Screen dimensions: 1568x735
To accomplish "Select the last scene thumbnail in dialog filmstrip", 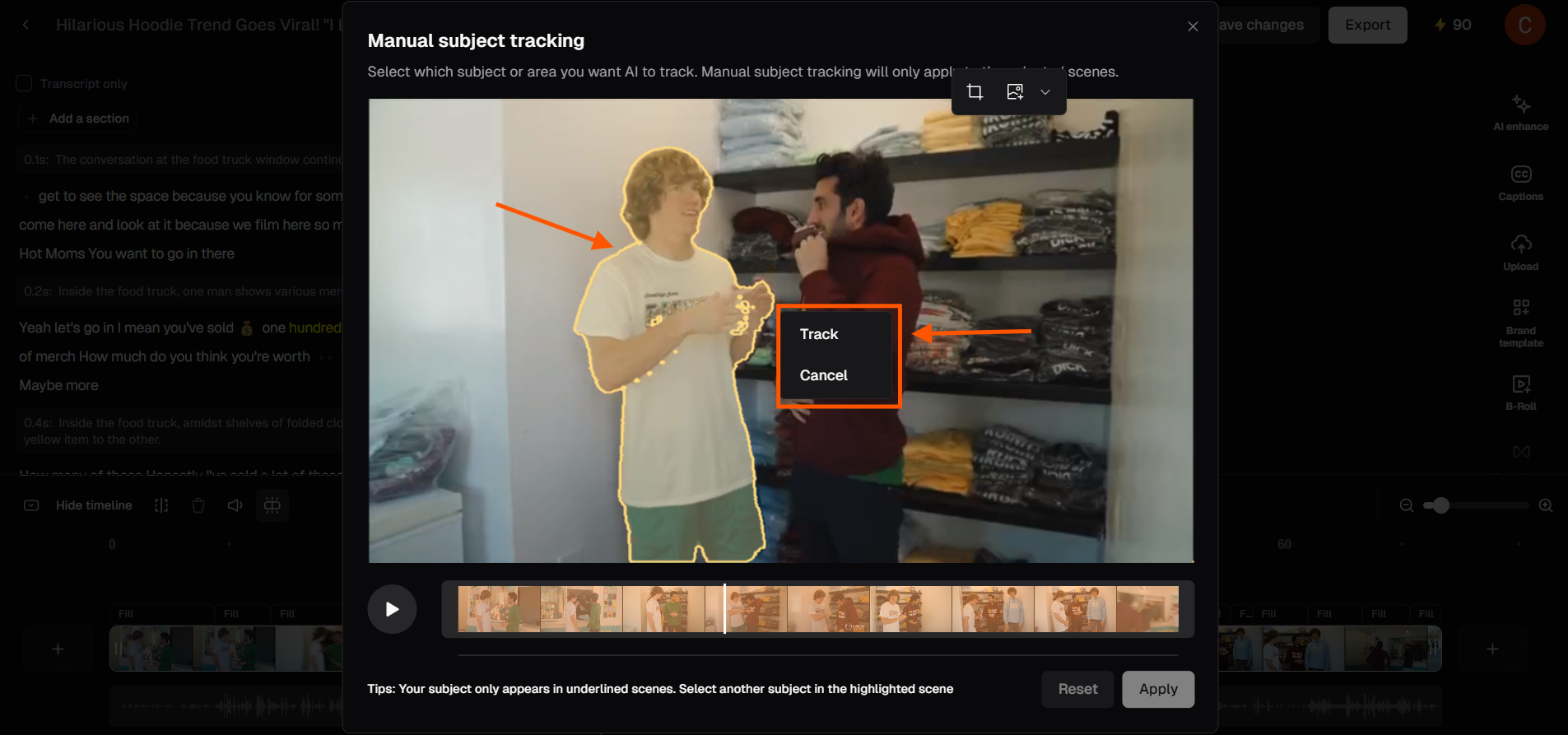I will pos(1147,609).
